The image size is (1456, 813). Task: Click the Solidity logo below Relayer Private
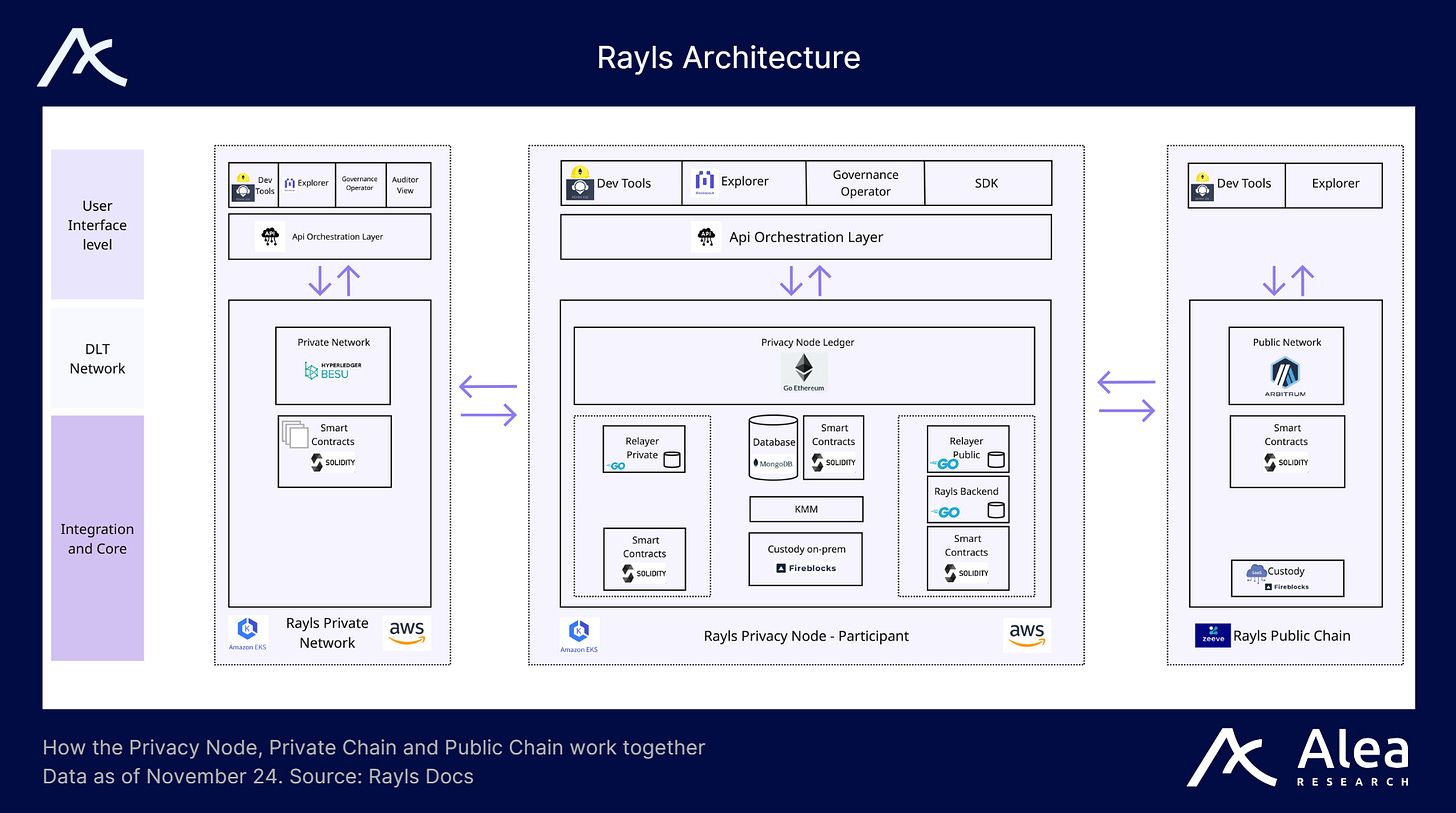click(x=645, y=574)
